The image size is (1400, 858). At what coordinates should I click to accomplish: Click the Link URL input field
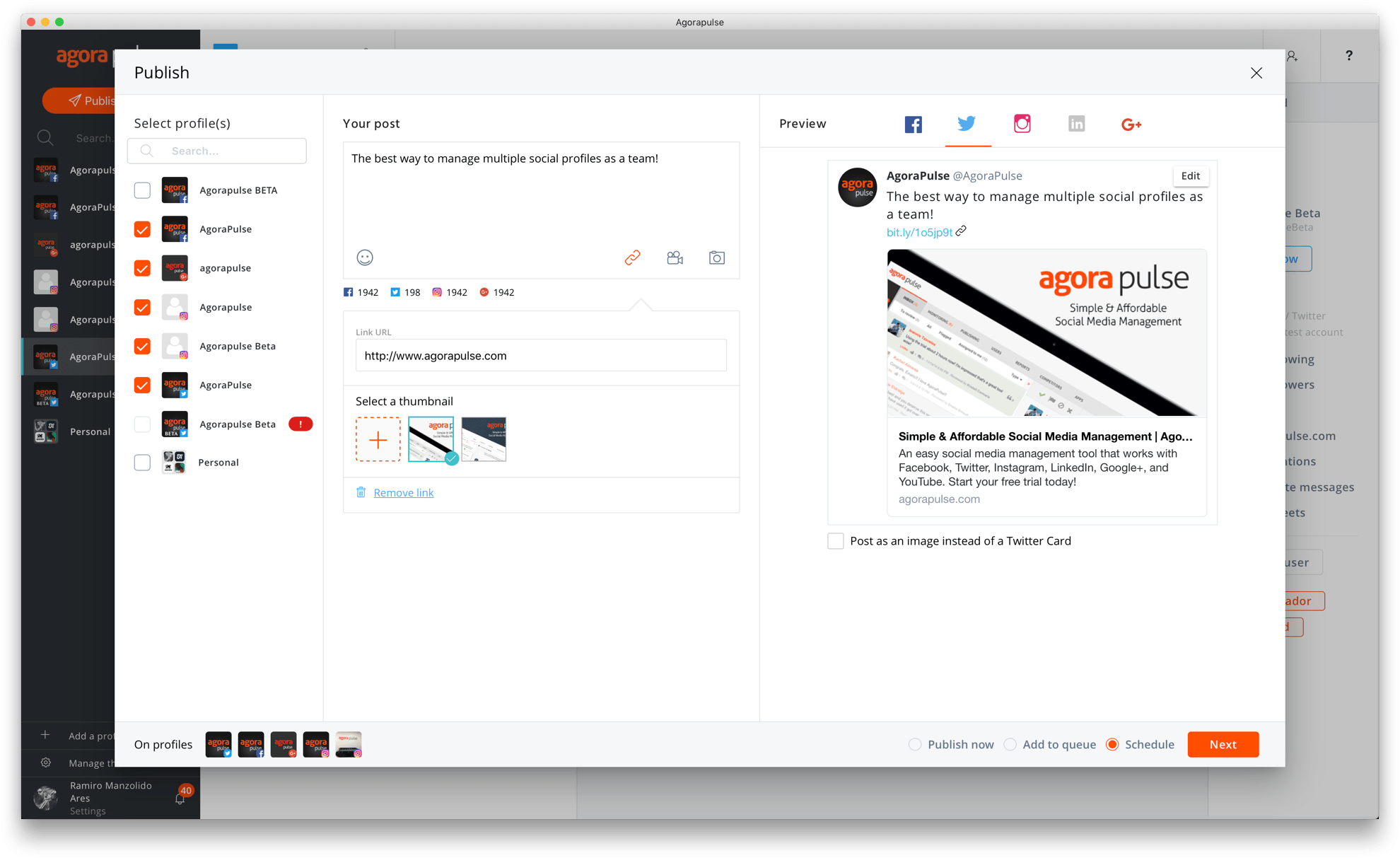tap(542, 355)
